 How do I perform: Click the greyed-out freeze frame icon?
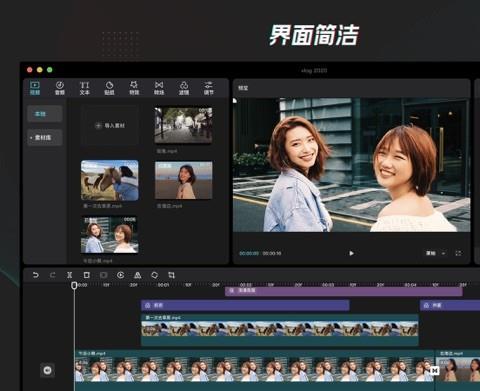point(103,275)
